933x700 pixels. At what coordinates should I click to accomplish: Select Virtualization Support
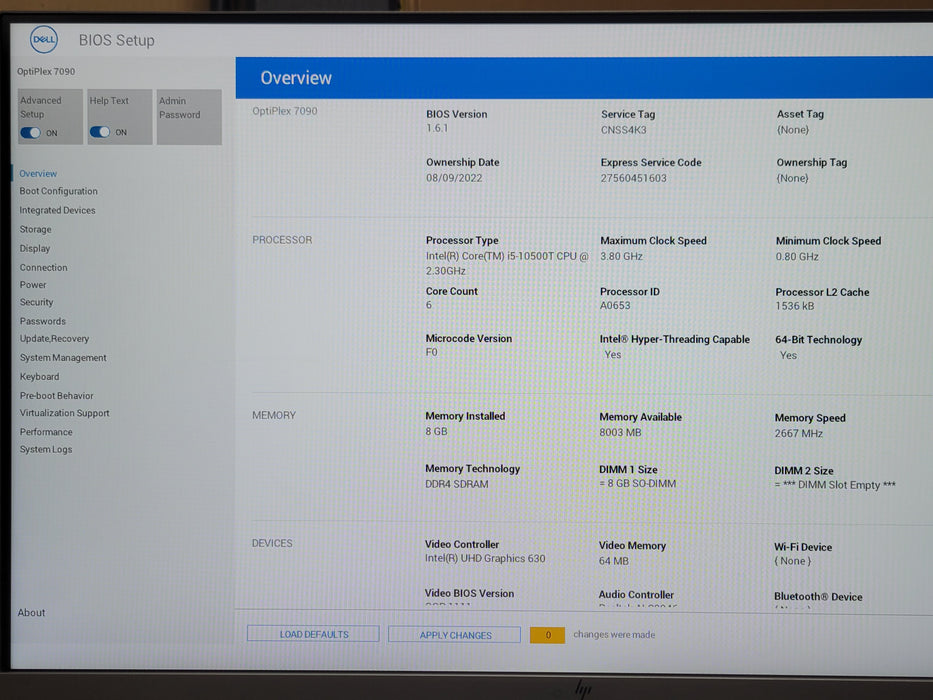(64, 413)
